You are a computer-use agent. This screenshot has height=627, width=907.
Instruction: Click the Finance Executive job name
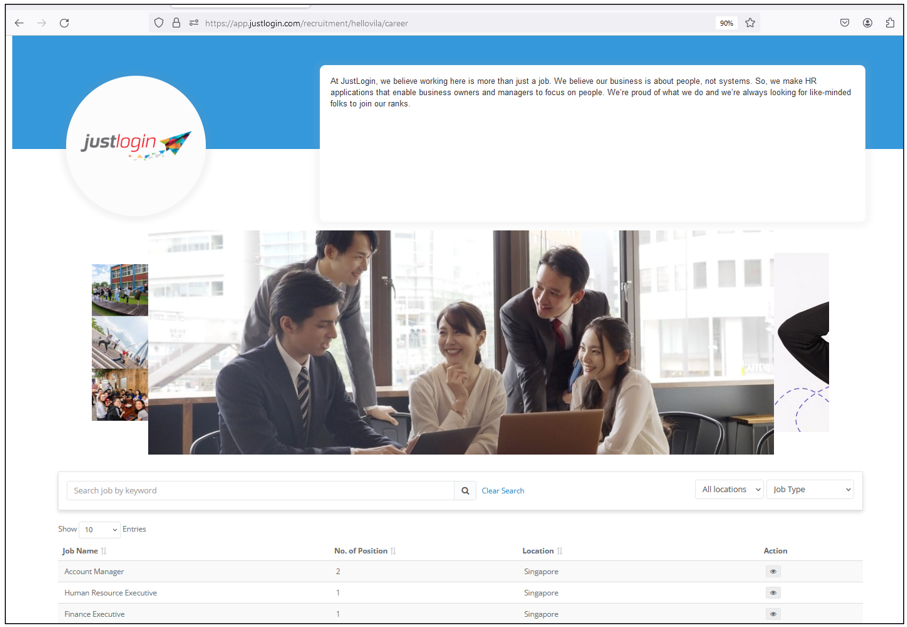tap(94, 614)
